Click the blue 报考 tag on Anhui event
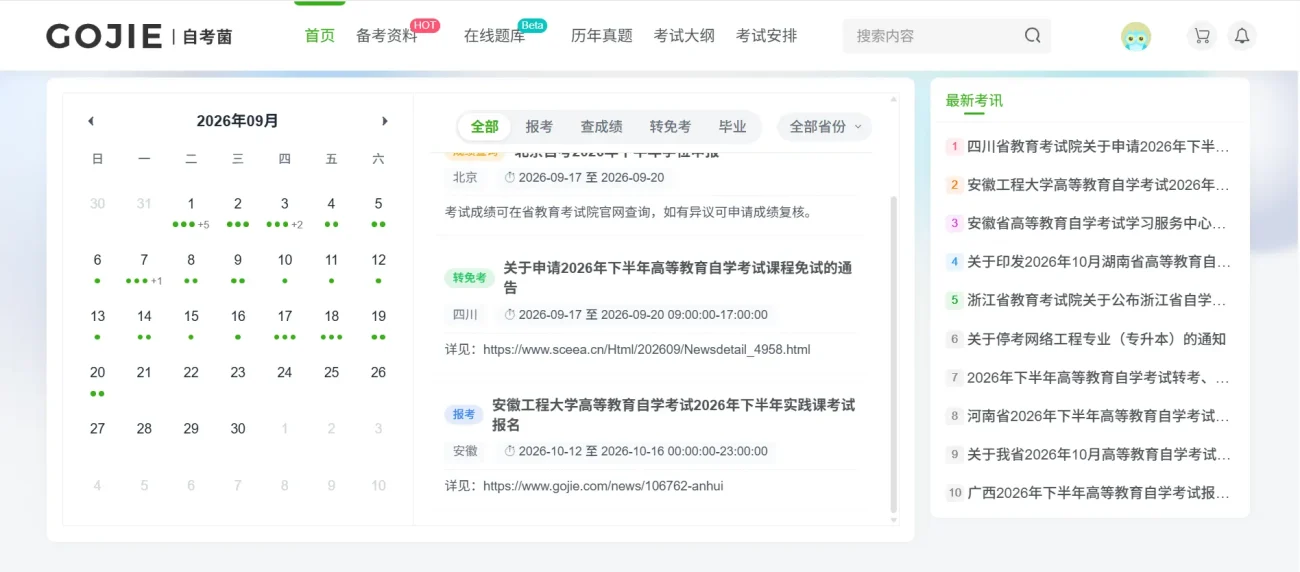 coord(464,414)
